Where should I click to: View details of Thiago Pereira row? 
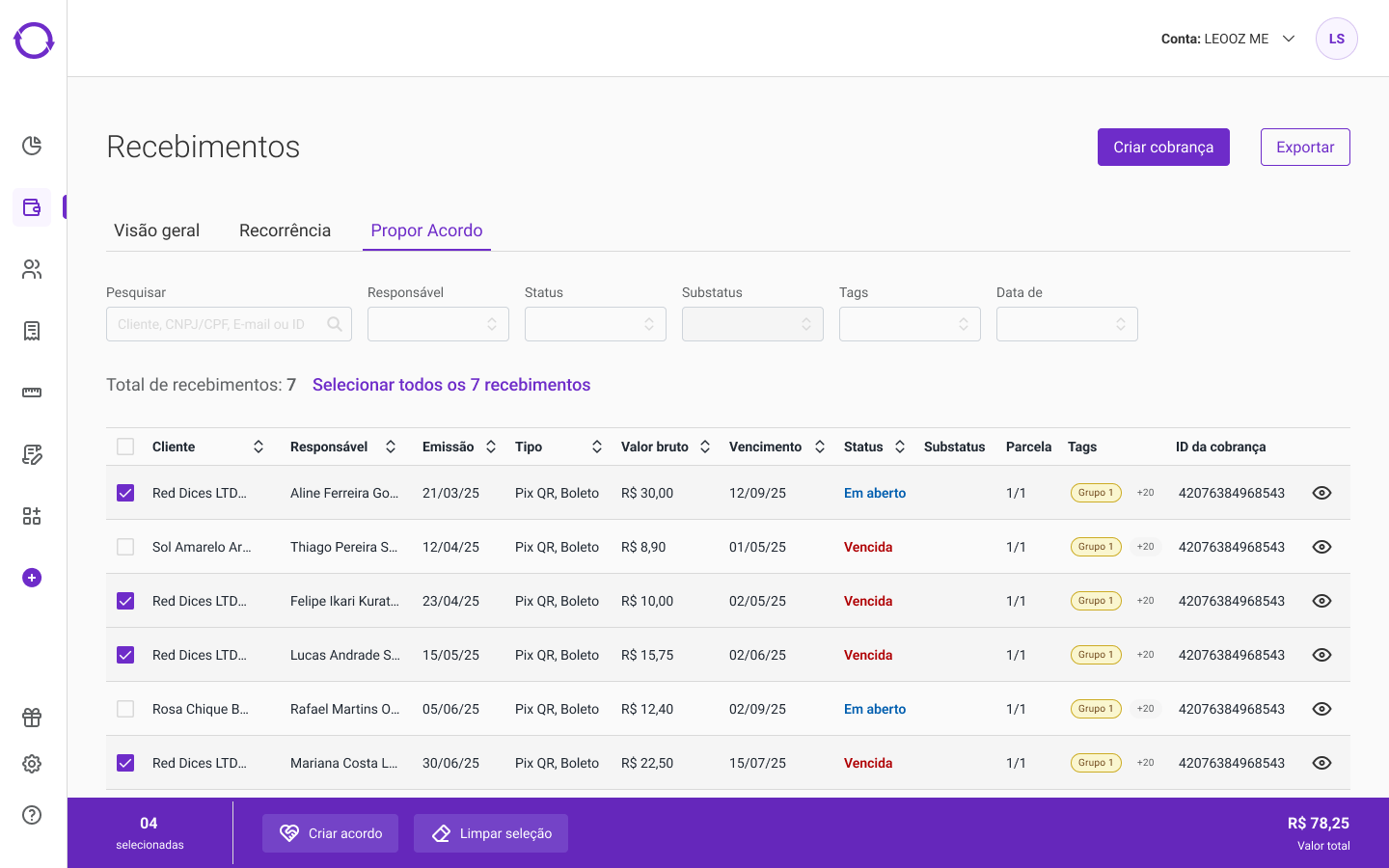pyautogui.click(x=1322, y=547)
